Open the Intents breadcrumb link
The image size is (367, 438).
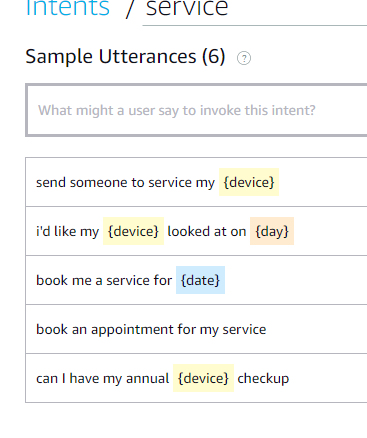[68, 8]
